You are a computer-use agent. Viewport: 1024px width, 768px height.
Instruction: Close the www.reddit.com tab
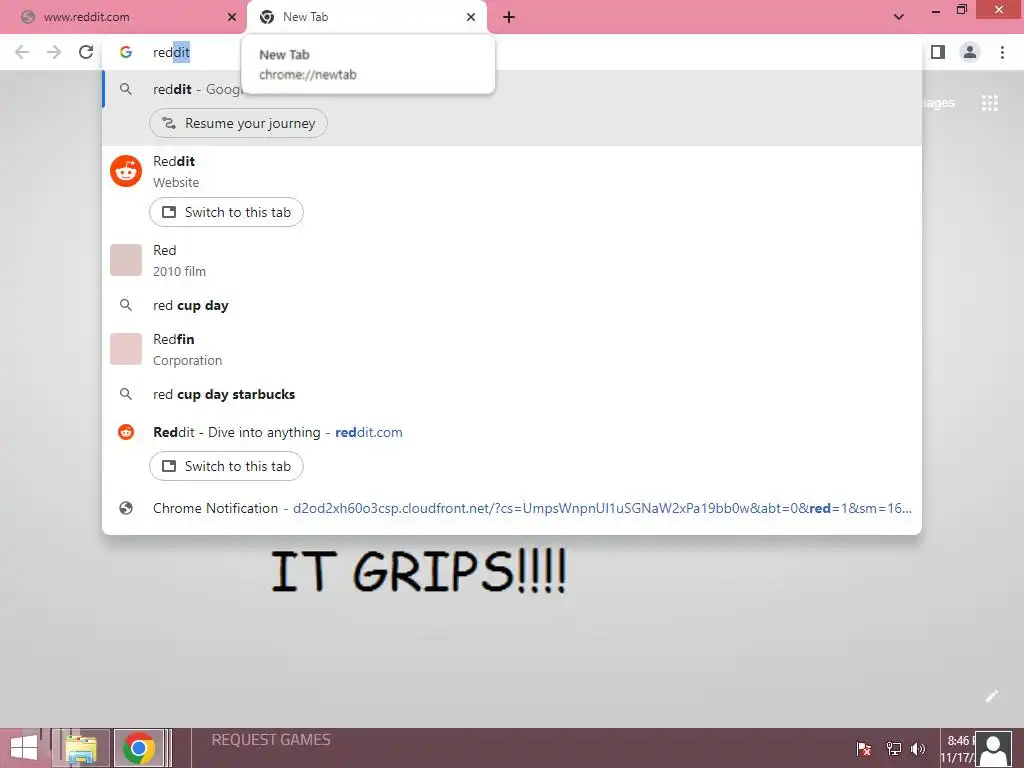point(232,17)
